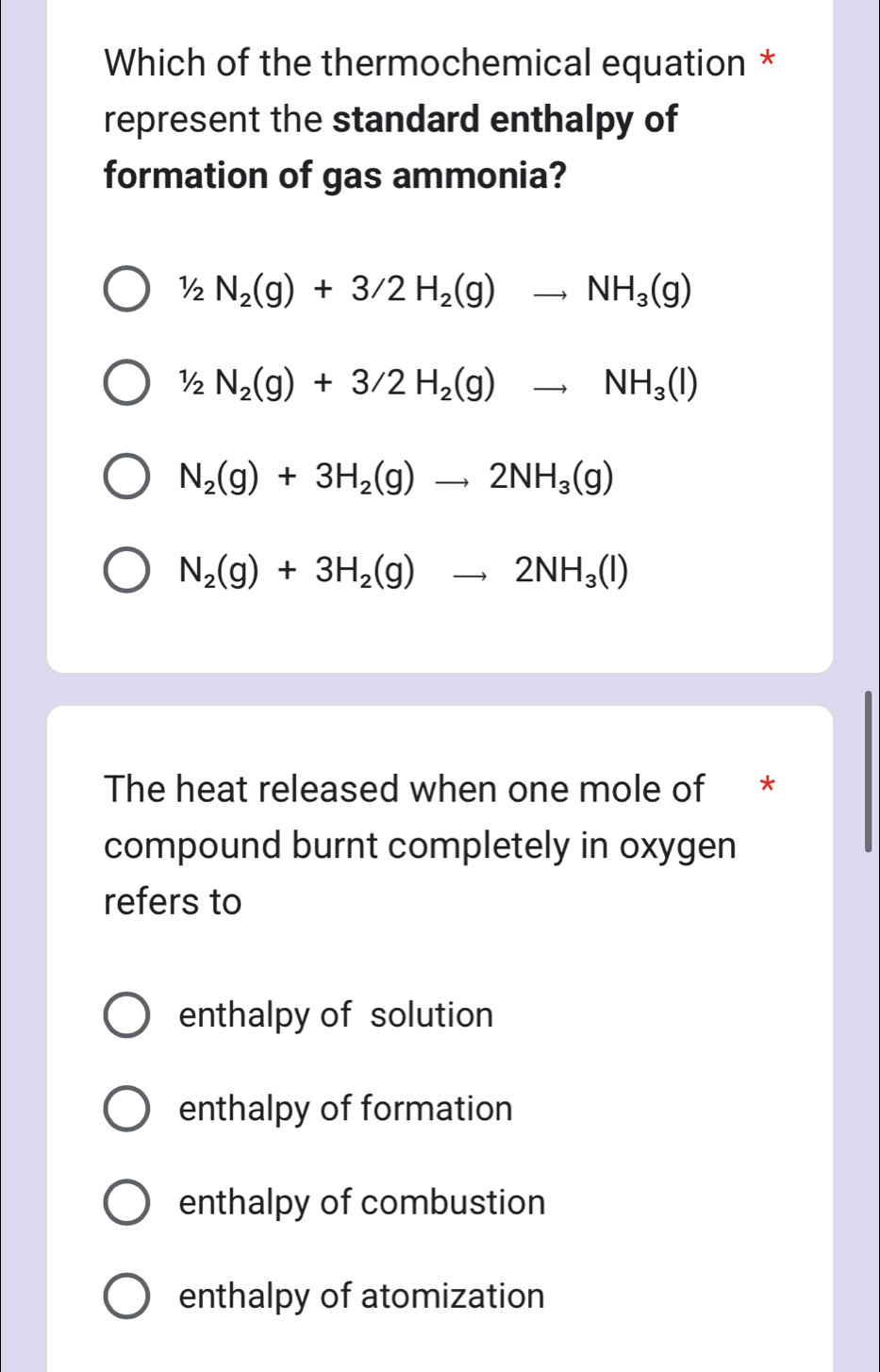The height and width of the screenshot is (1372, 880).
Task: Select the ½ N₂(g) + 3/2 H₂(g) → NH₃(g) option
Action: [x=127, y=290]
